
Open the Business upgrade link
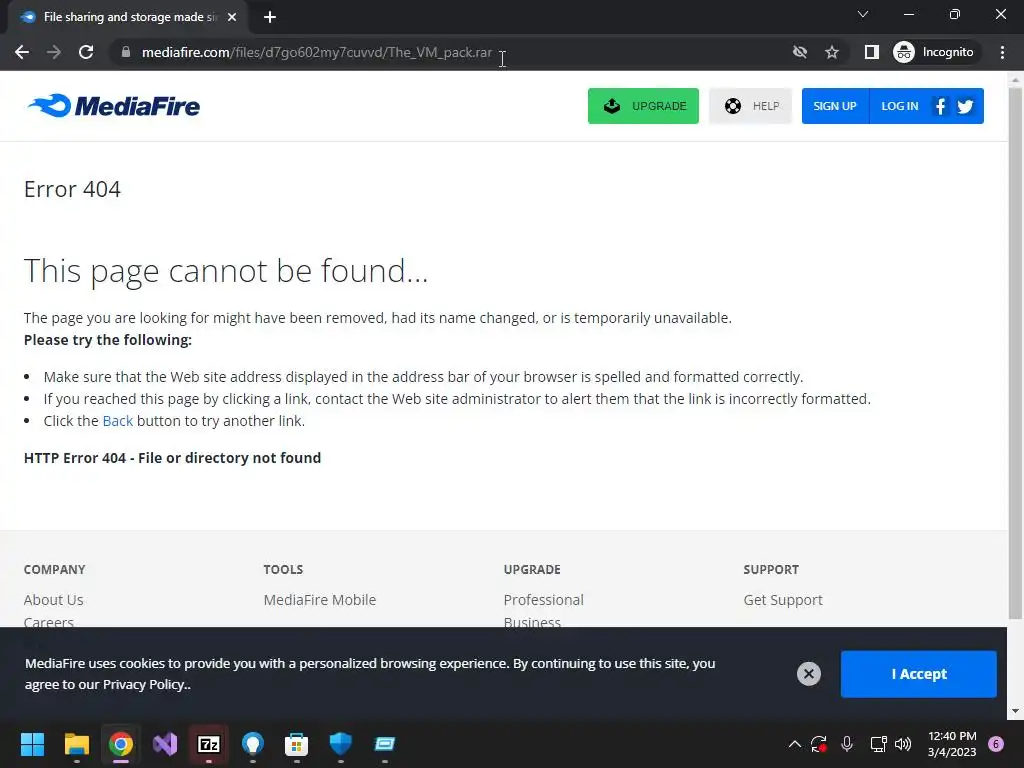[532, 622]
